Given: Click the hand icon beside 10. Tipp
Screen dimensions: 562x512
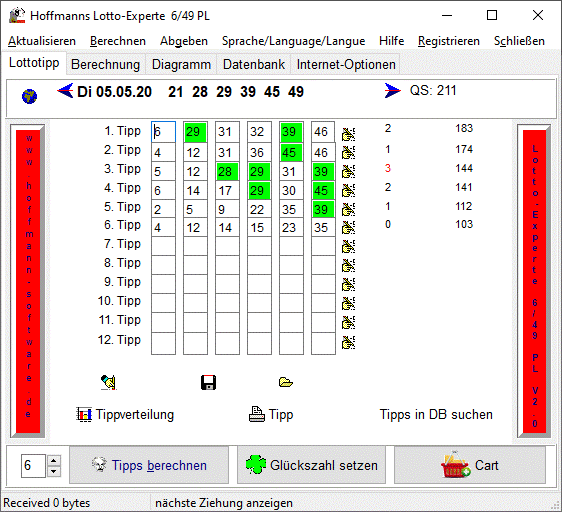Looking at the screenshot, I should [x=348, y=304].
